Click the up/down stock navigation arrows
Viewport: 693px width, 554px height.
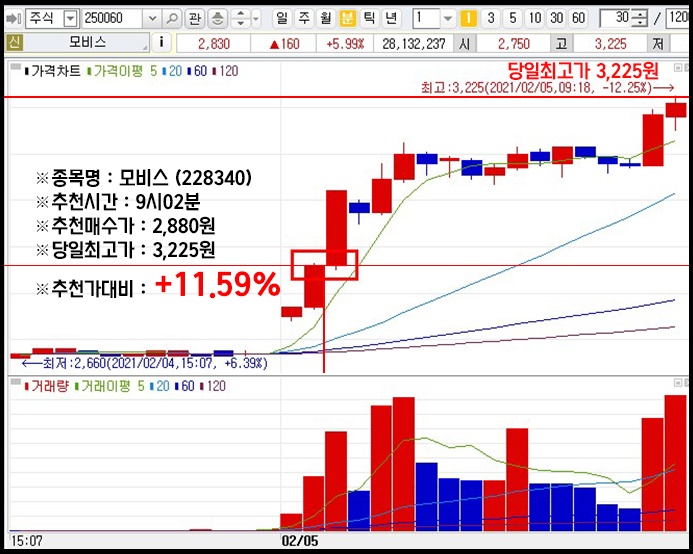pyautogui.click(x=240, y=19)
